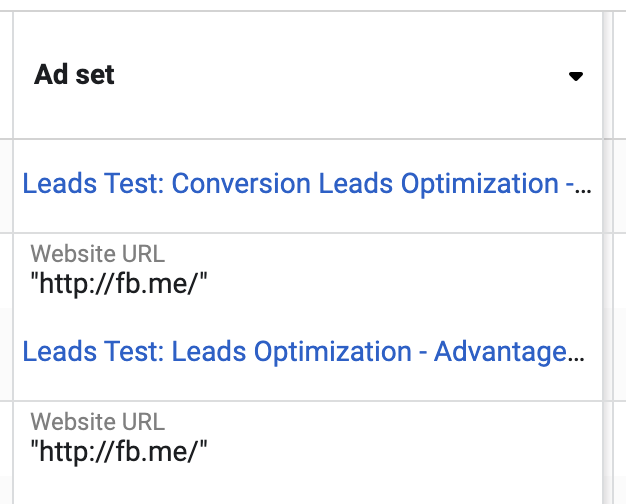Select the second "http://fb.me/" URL value

pos(119,452)
